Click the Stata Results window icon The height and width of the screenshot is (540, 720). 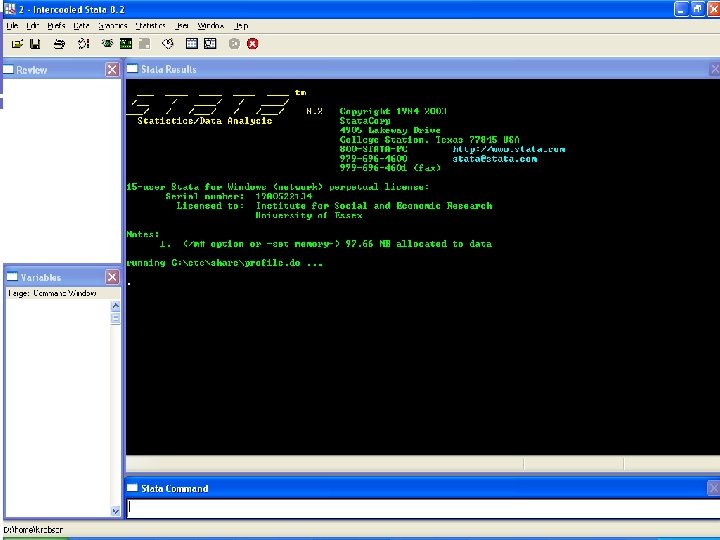tap(132, 69)
